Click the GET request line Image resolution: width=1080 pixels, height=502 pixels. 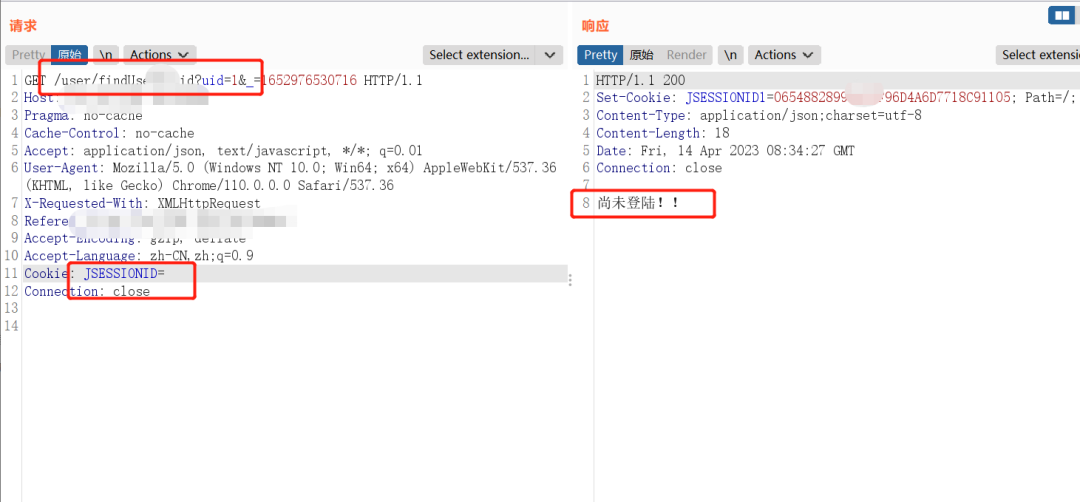tap(223, 81)
